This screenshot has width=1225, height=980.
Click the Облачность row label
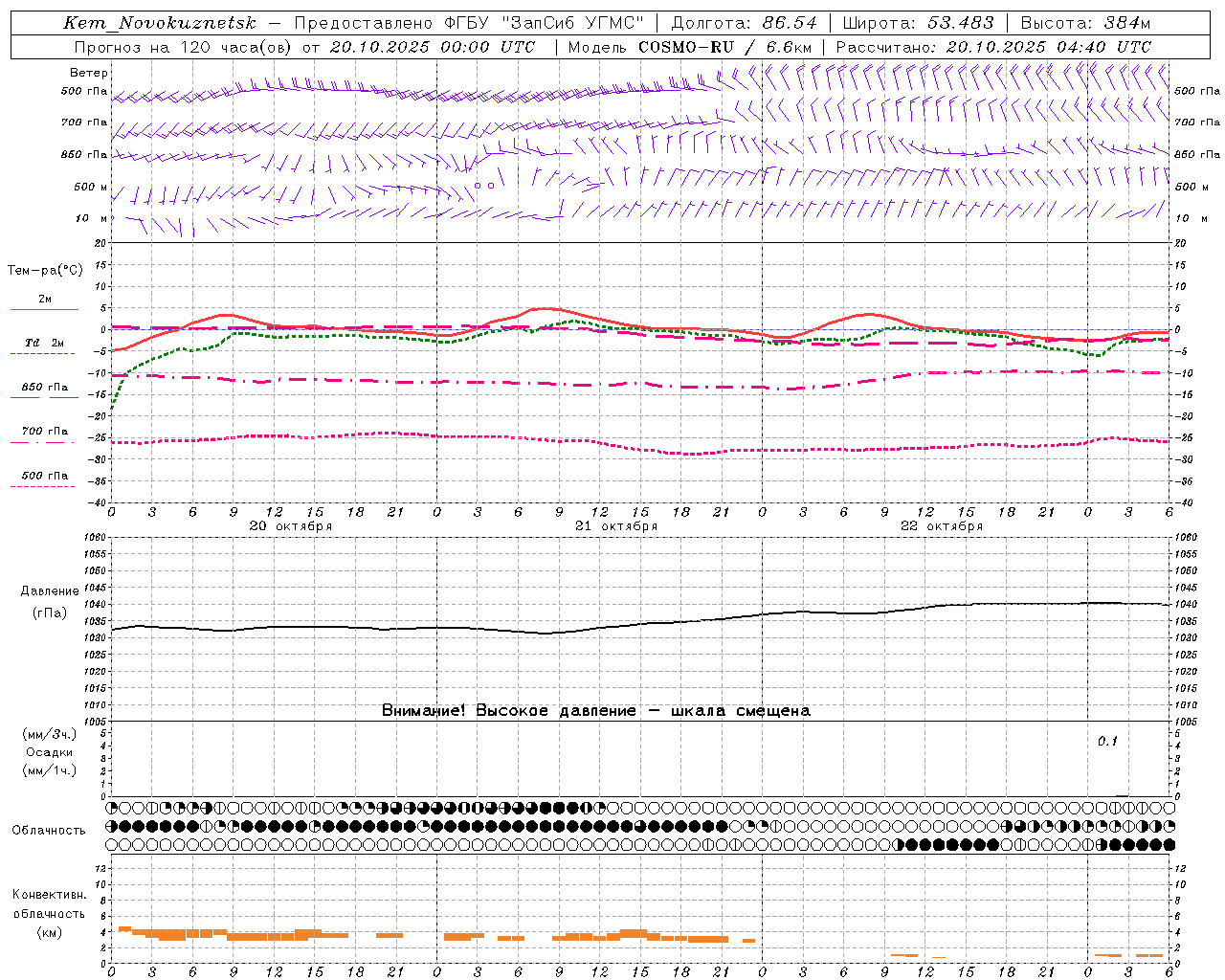point(49,831)
